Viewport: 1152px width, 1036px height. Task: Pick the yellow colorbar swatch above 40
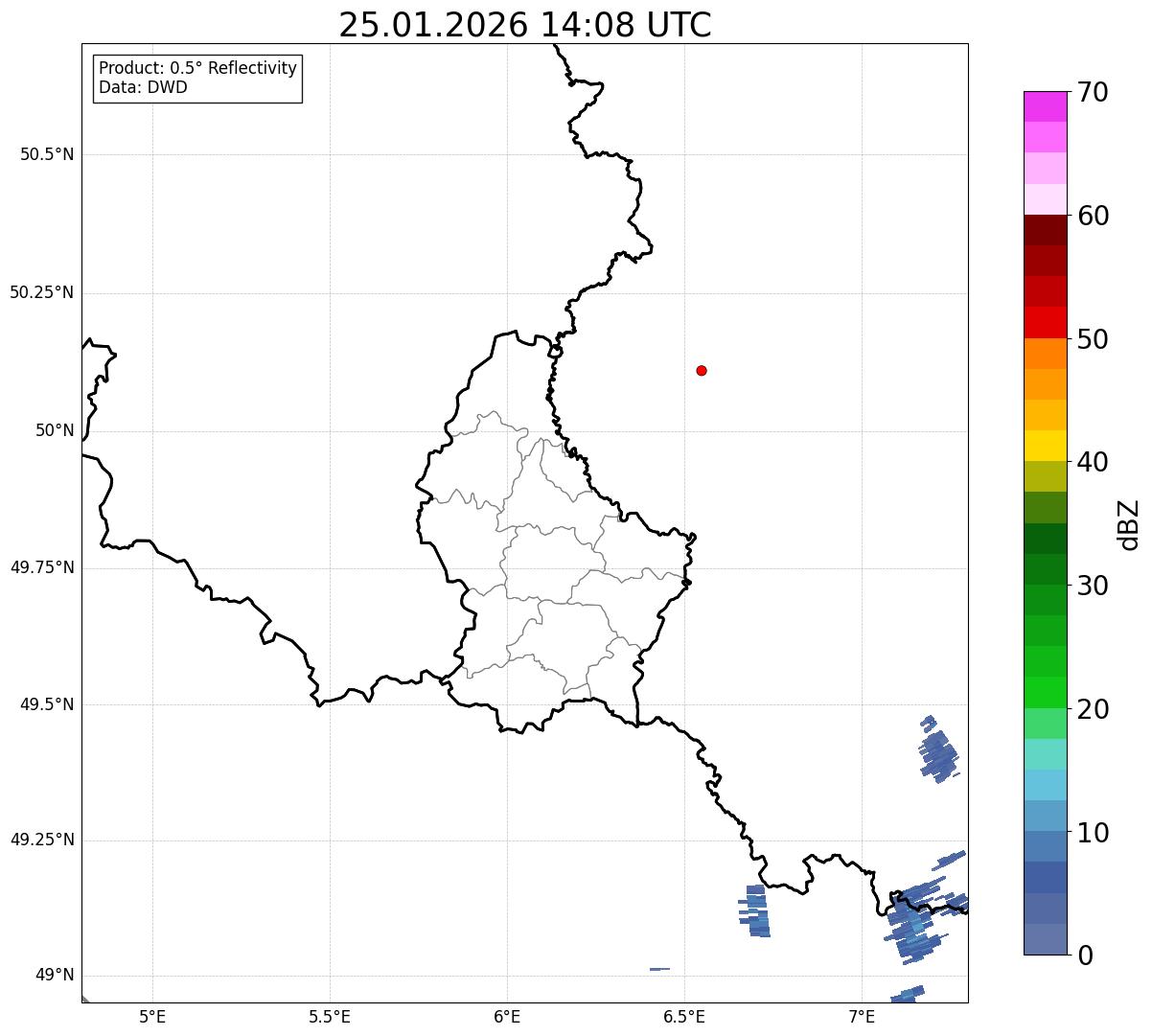1045,447
